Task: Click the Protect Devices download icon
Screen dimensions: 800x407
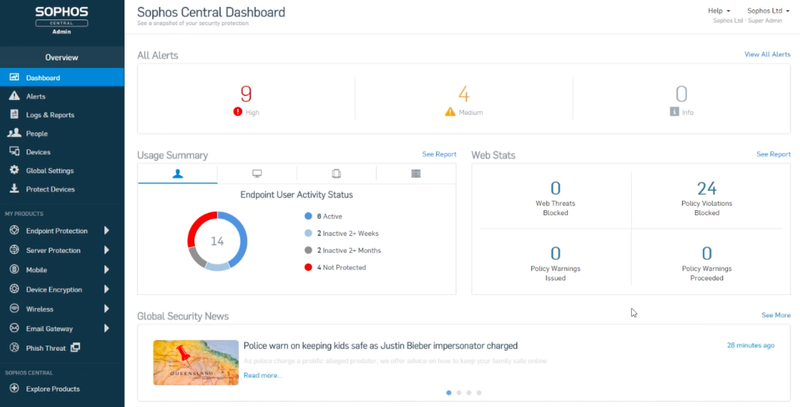Action: click(14, 189)
